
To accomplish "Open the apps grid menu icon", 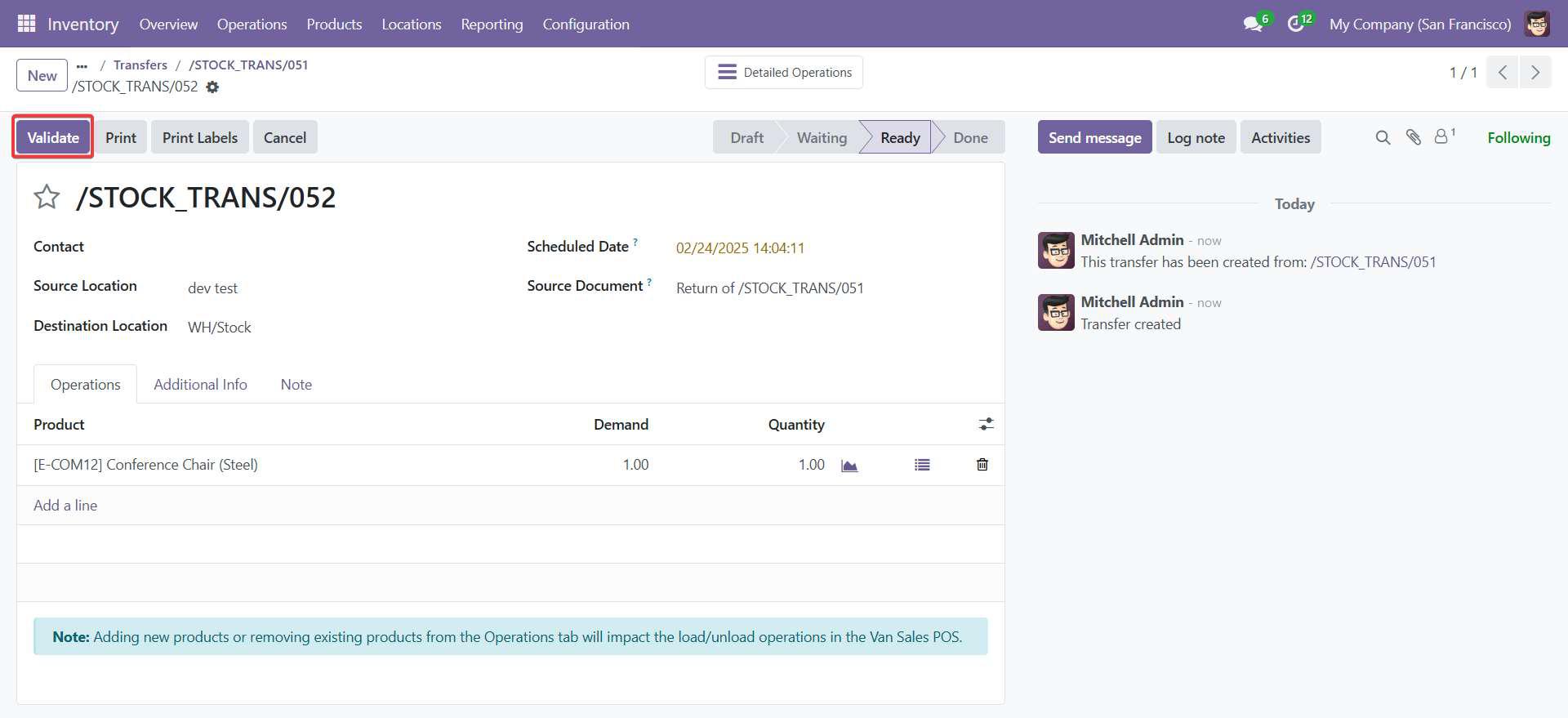I will click(26, 24).
